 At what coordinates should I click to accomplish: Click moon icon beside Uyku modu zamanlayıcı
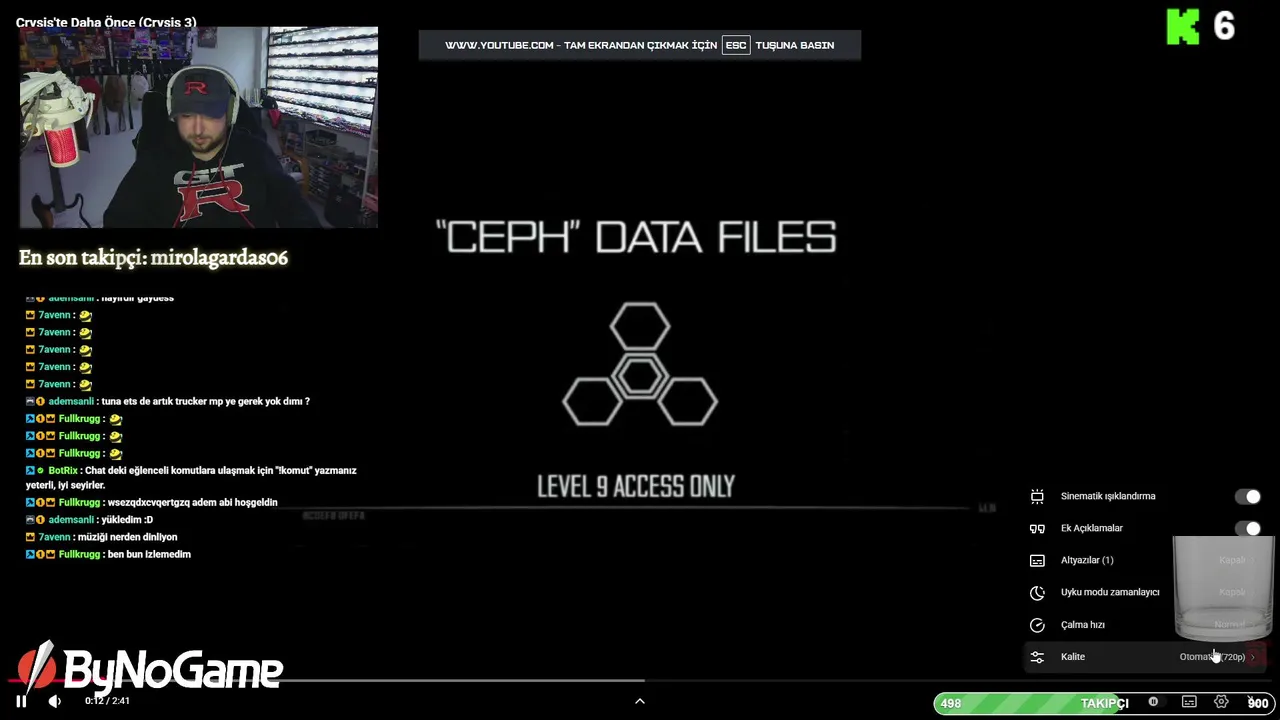click(1037, 592)
